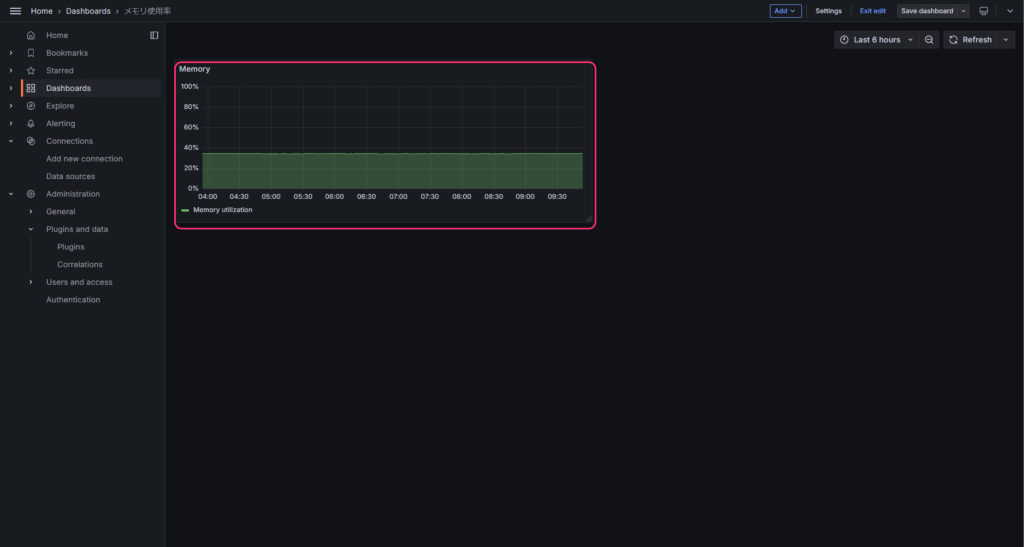
Task: Click the Administration gear icon
Action: pos(31,194)
